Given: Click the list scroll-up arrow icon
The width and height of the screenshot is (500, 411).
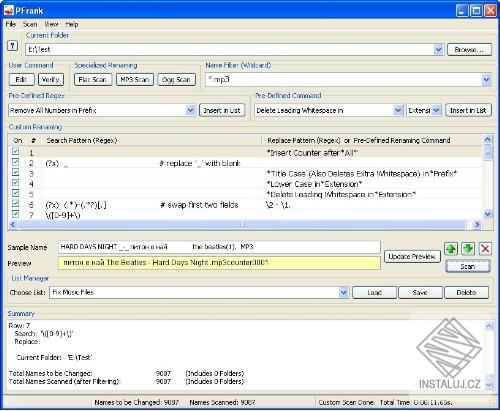Looking at the screenshot, I should [487, 139].
